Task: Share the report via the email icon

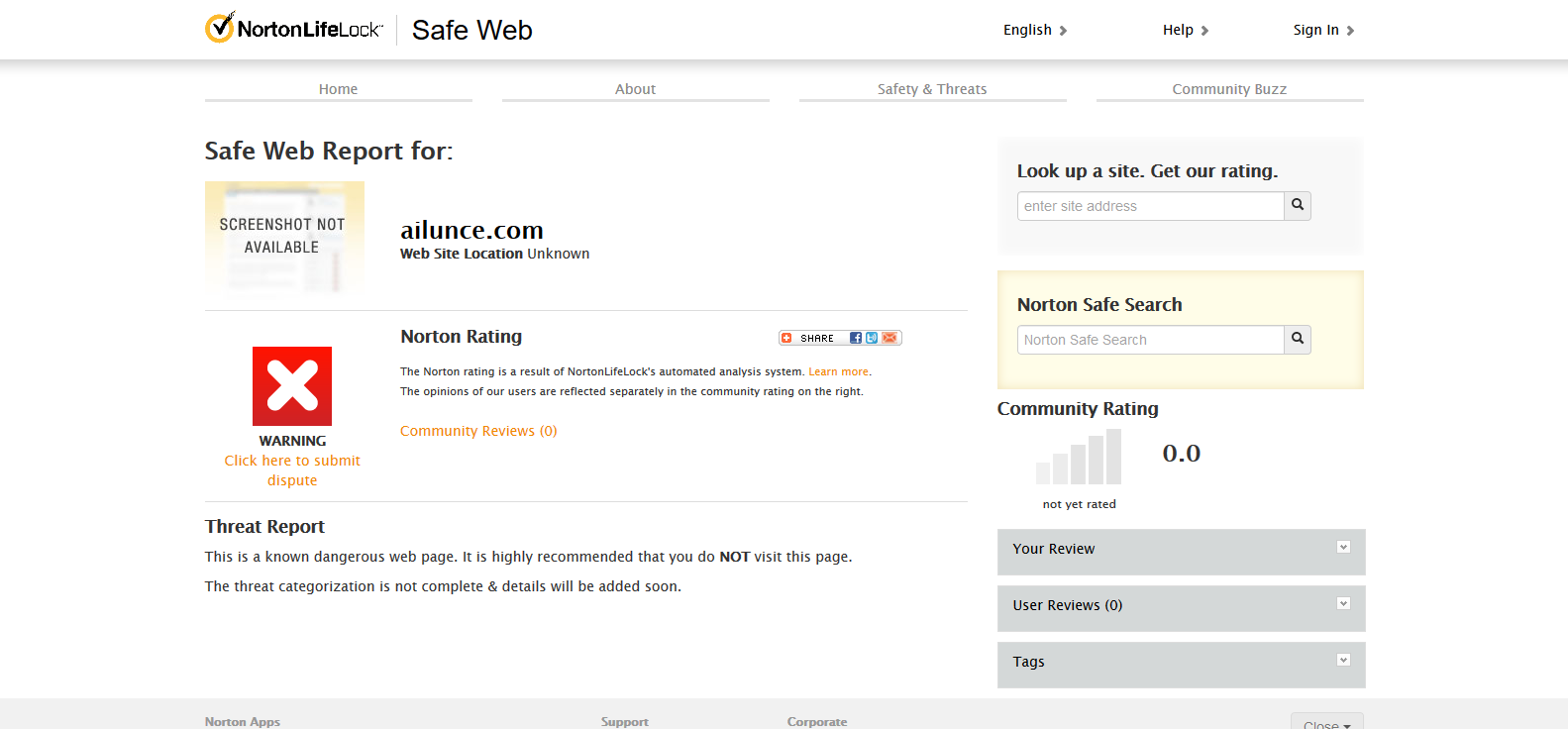Action: pos(889,338)
